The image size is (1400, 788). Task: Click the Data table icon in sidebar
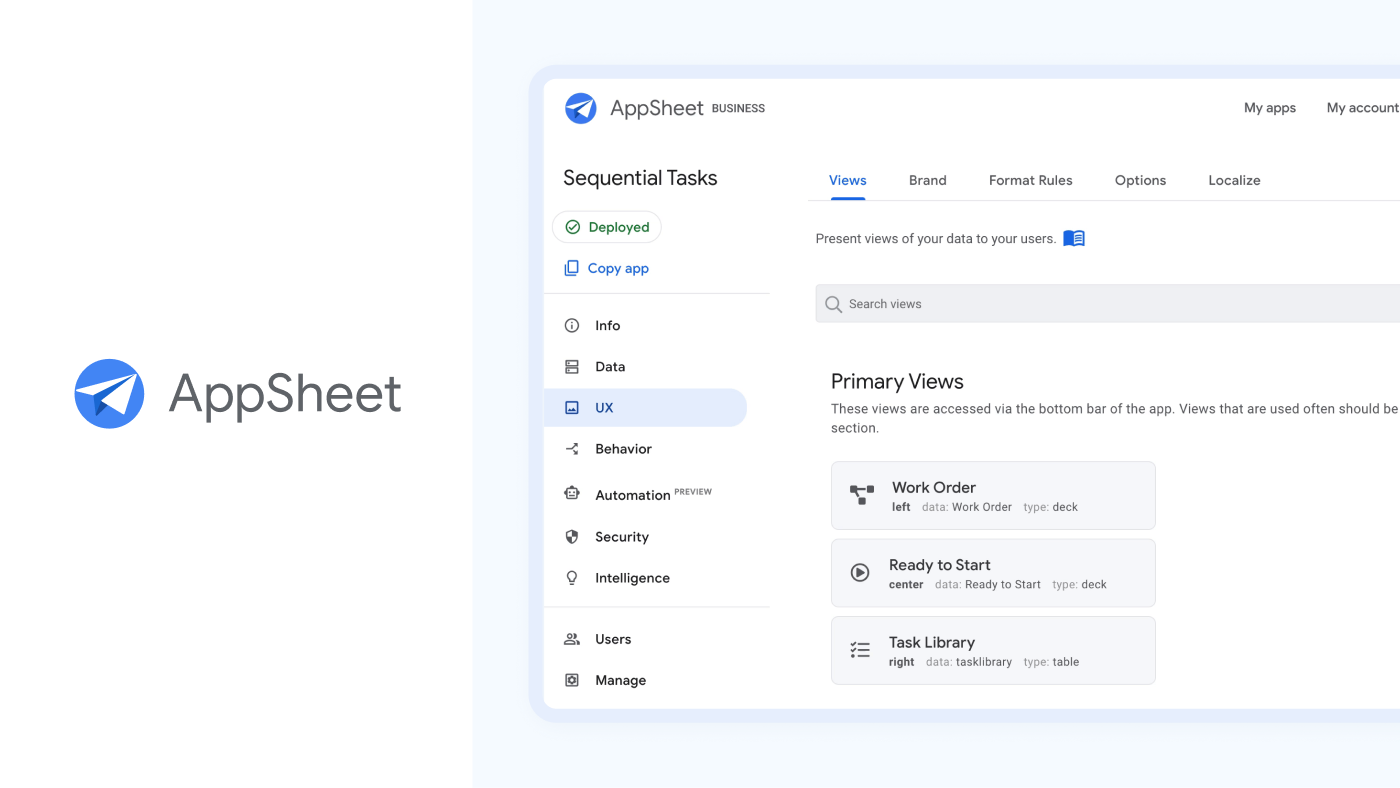[x=572, y=367]
